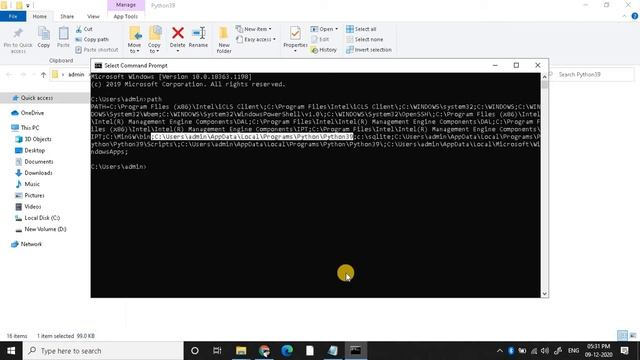The height and width of the screenshot is (360, 640).
Task: Click the History button
Action: (x=324, y=50)
